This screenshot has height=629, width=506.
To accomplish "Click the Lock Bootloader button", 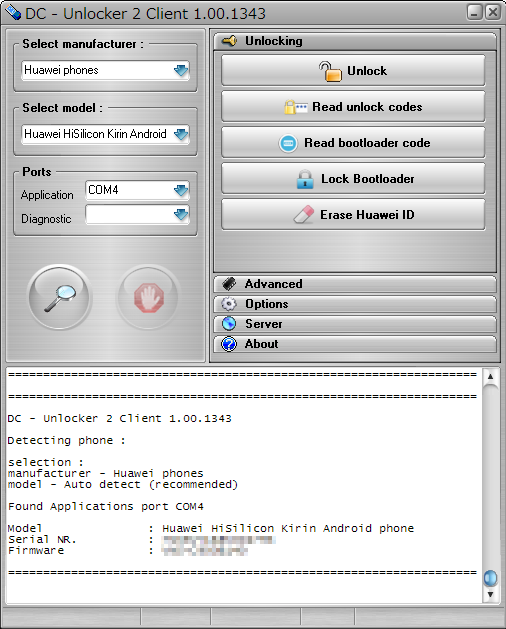I will 353,179.
